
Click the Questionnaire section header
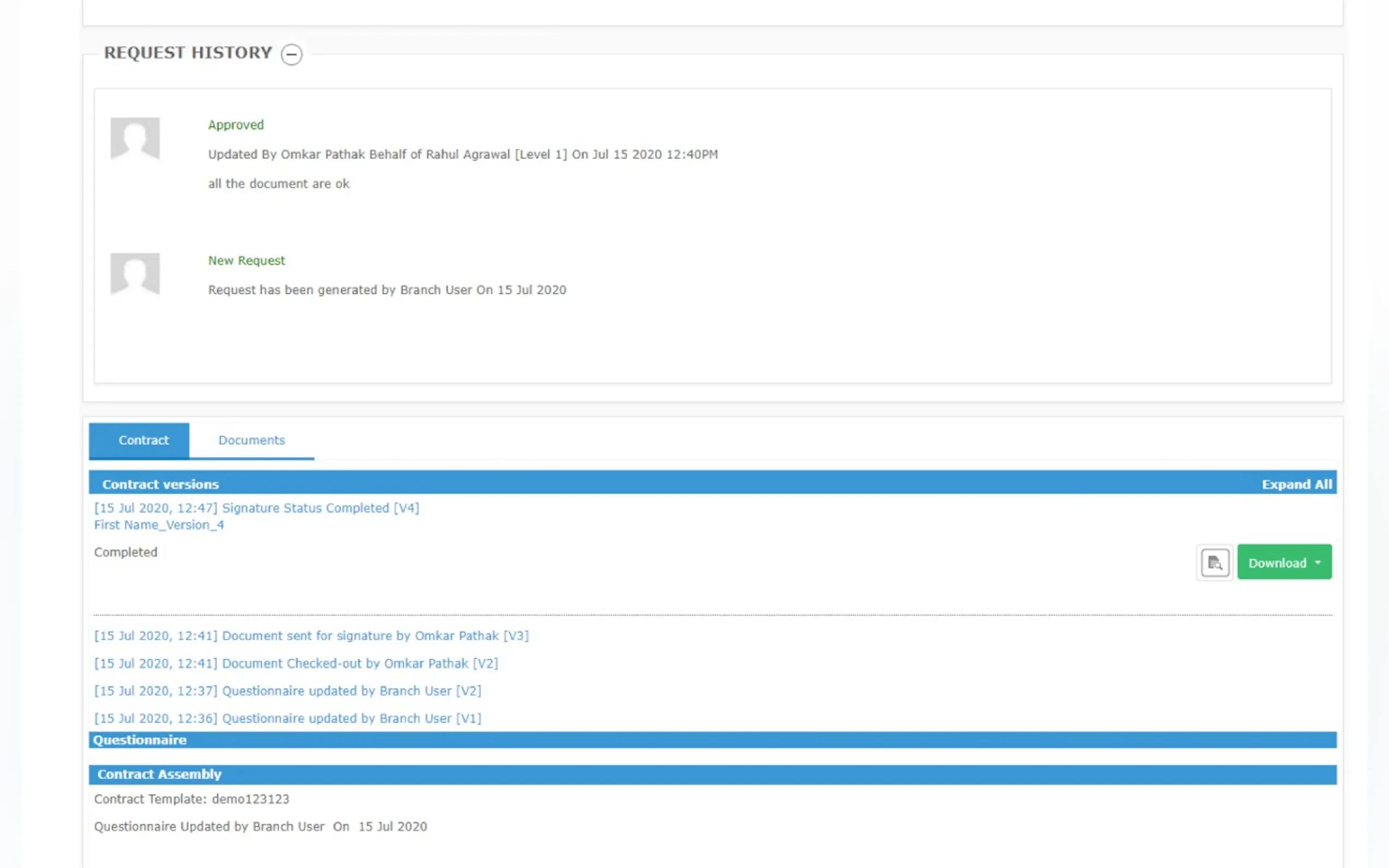point(139,740)
